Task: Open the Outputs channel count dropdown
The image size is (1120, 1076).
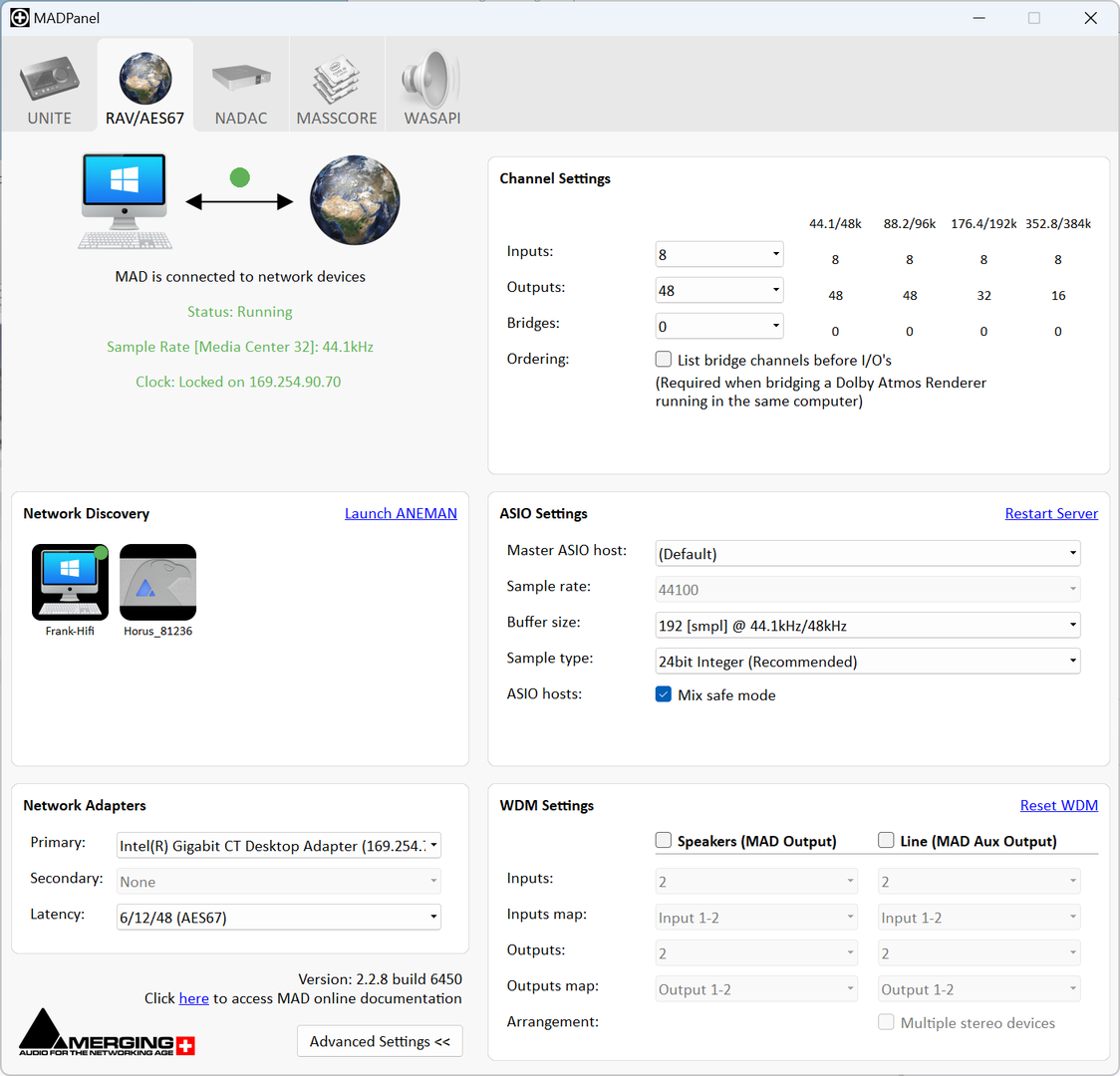Action: point(718,290)
